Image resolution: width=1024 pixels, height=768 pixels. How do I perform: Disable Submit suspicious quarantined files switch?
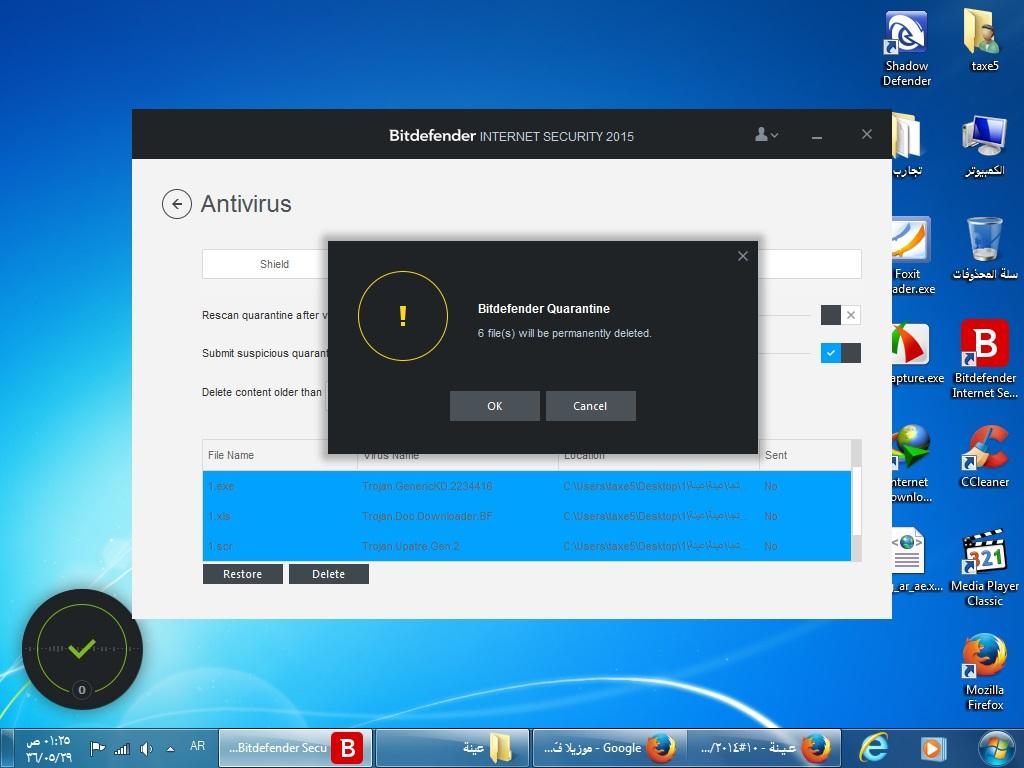click(x=840, y=353)
